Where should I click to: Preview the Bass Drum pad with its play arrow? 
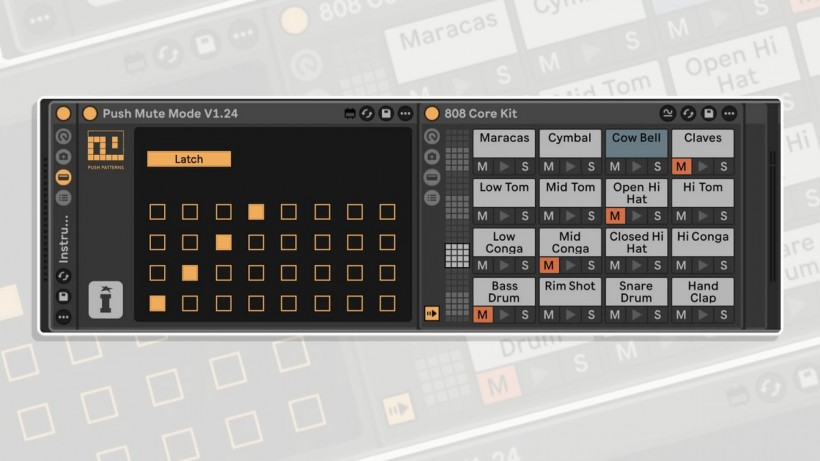pos(504,315)
